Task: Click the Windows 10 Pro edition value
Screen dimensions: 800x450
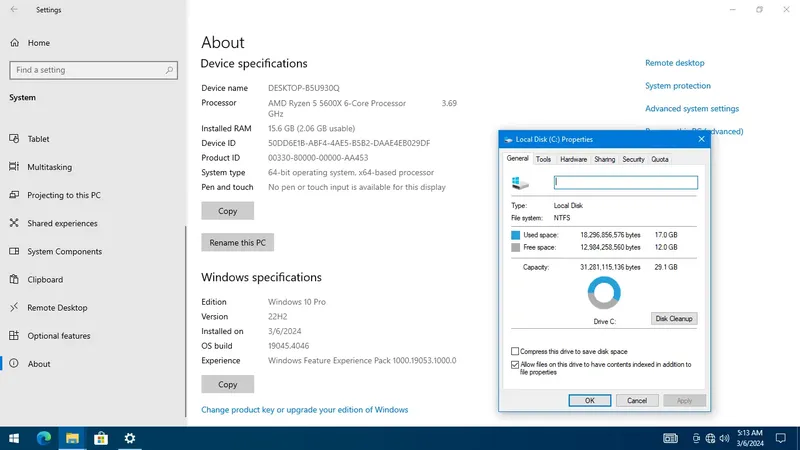Action: click(x=296, y=302)
